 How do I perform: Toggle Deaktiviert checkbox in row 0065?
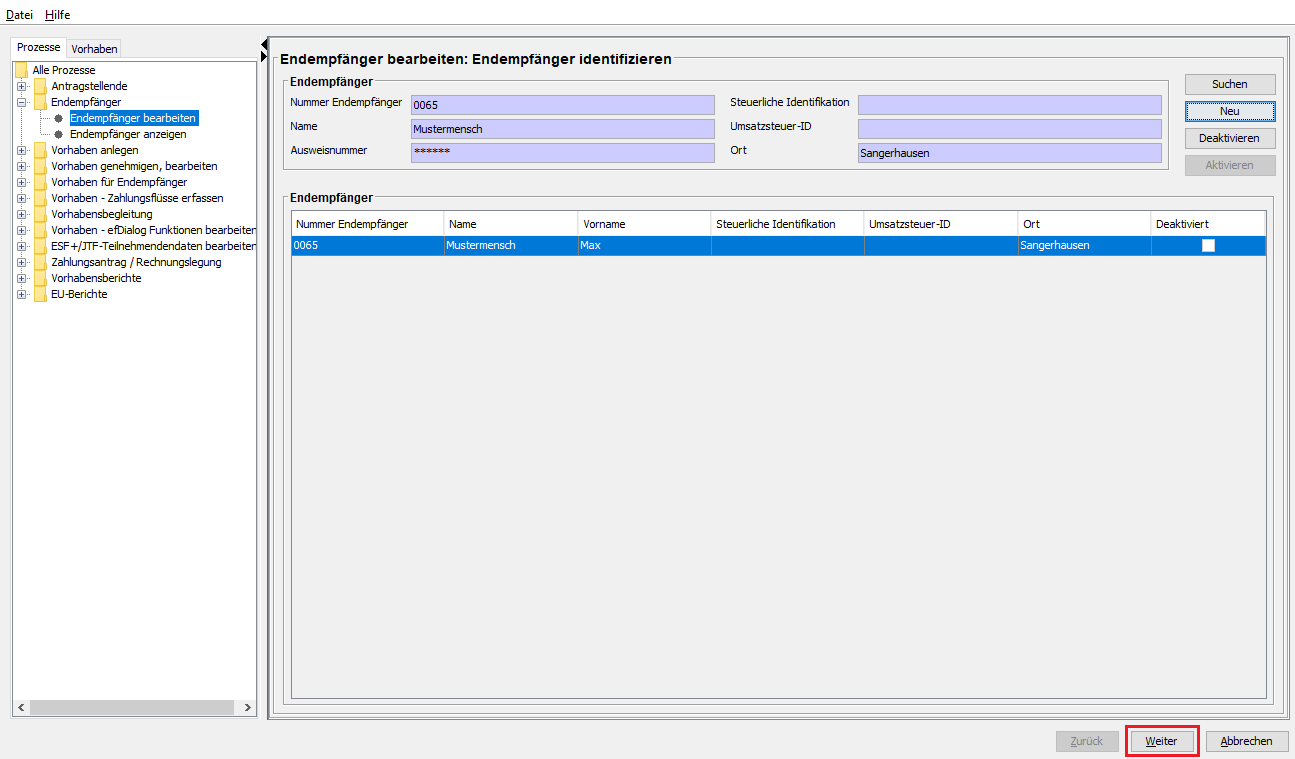[1208, 245]
